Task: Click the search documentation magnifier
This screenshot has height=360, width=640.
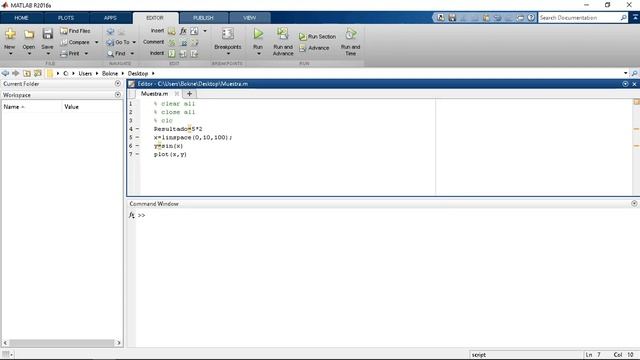Action: [623, 18]
